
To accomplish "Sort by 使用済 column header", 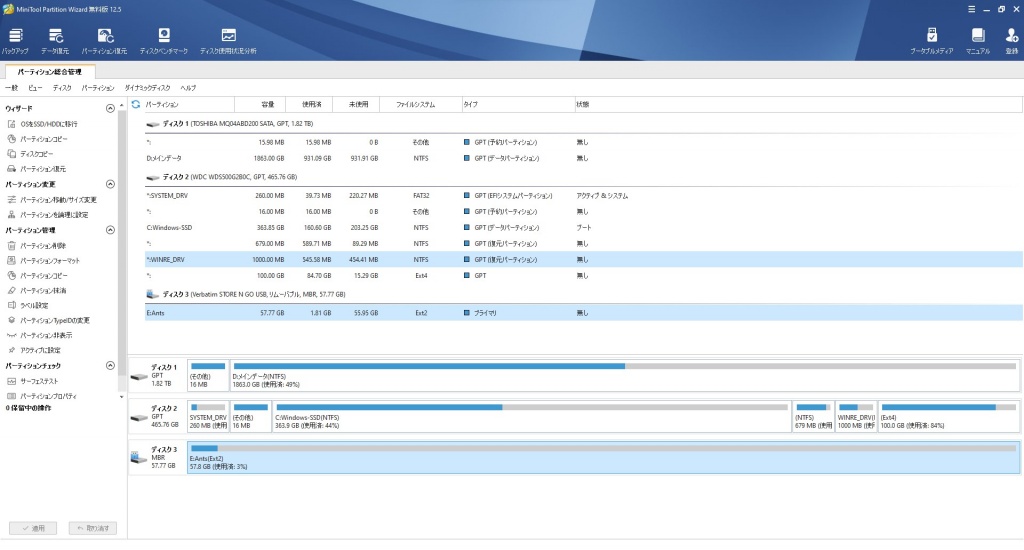I will 309,105.
